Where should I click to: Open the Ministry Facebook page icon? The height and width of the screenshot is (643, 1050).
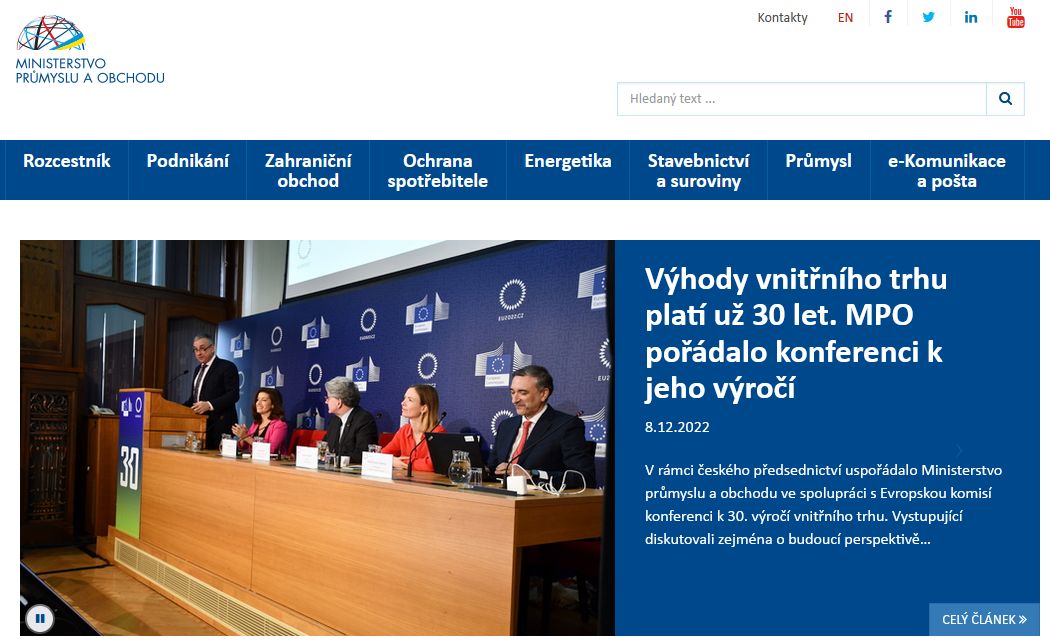888,17
